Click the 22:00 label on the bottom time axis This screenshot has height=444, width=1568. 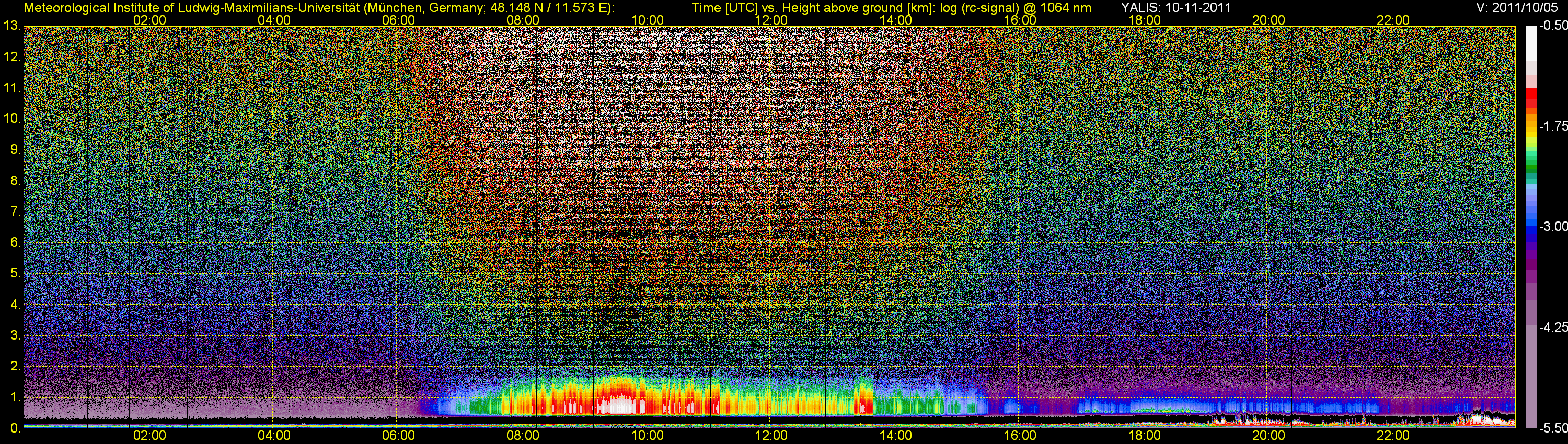pos(1393,436)
